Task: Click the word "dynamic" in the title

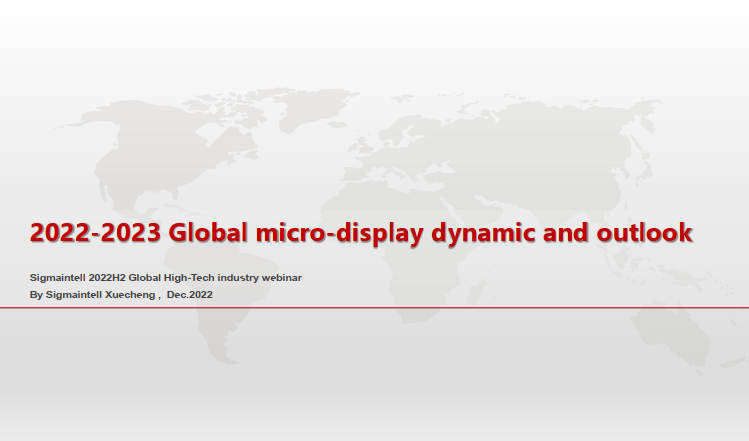Action: [x=481, y=233]
